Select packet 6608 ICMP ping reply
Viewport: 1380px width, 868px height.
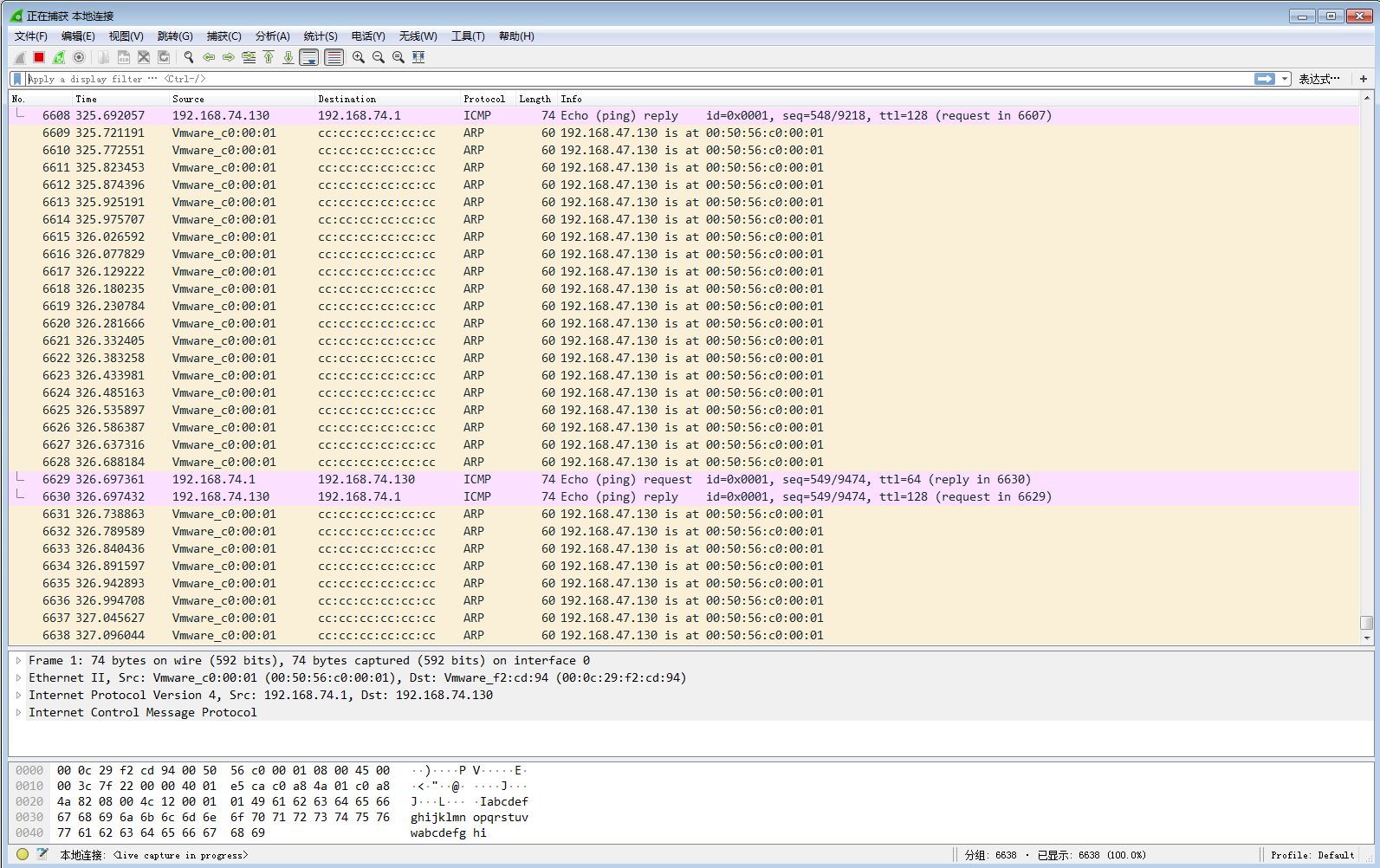(x=684, y=115)
